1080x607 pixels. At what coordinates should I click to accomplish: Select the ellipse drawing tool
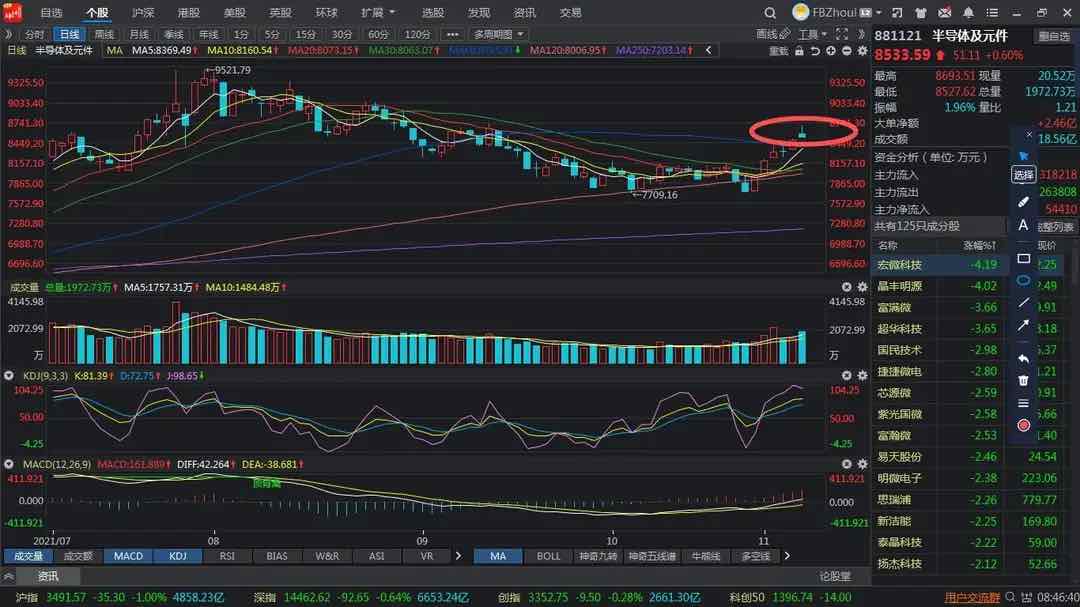click(x=1024, y=280)
